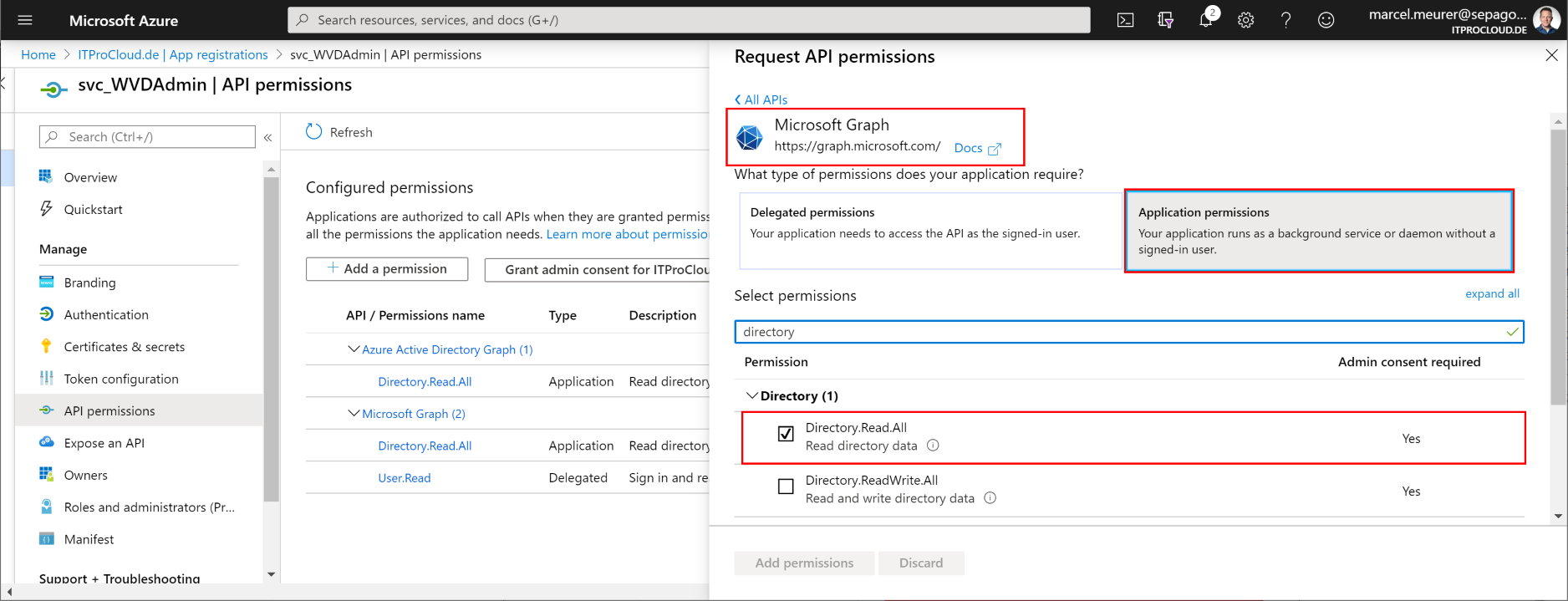Click the left menu Search (Ctrl+/) box

[147, 137]
